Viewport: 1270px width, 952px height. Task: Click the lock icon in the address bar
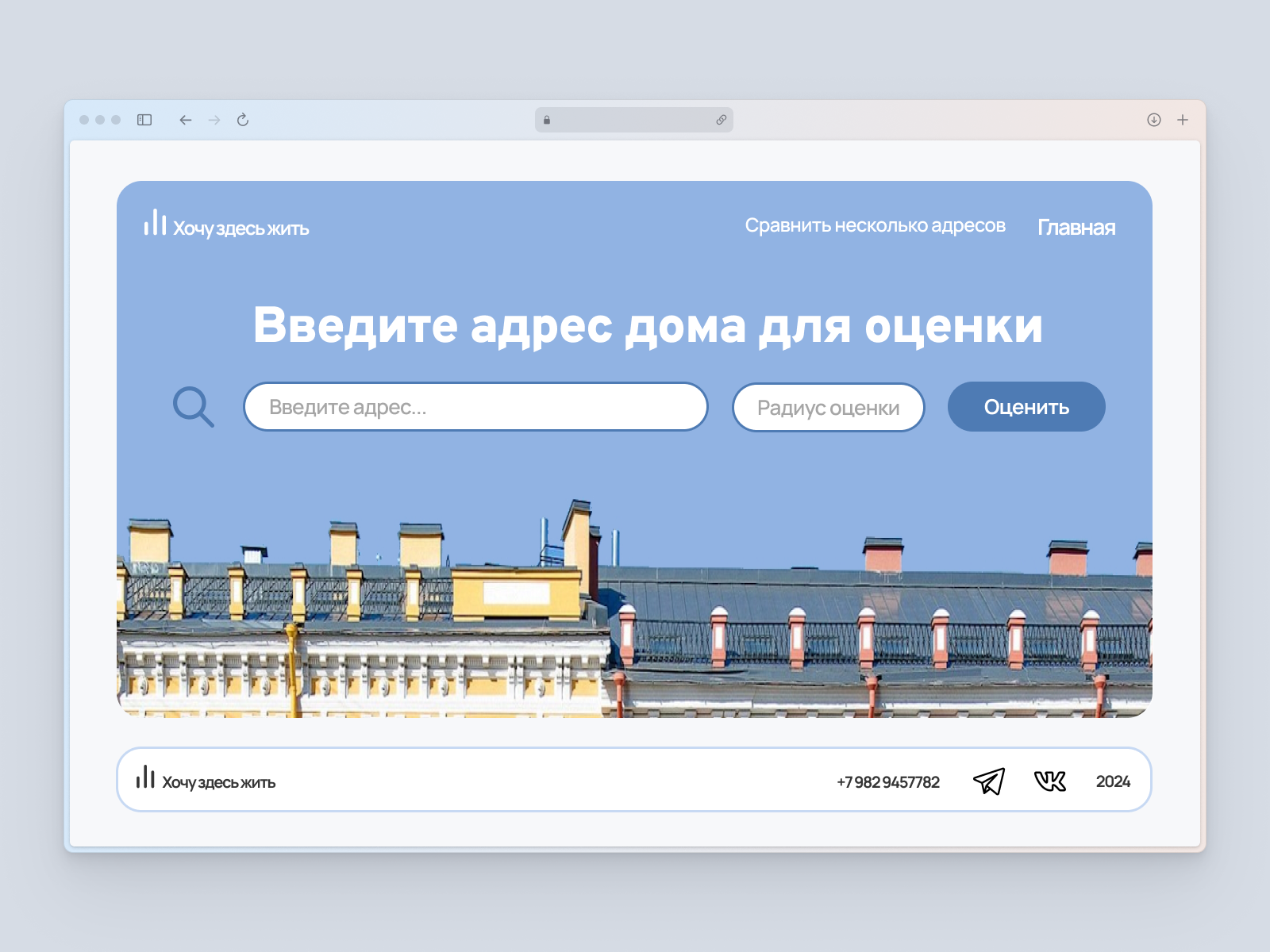(546, 120)
